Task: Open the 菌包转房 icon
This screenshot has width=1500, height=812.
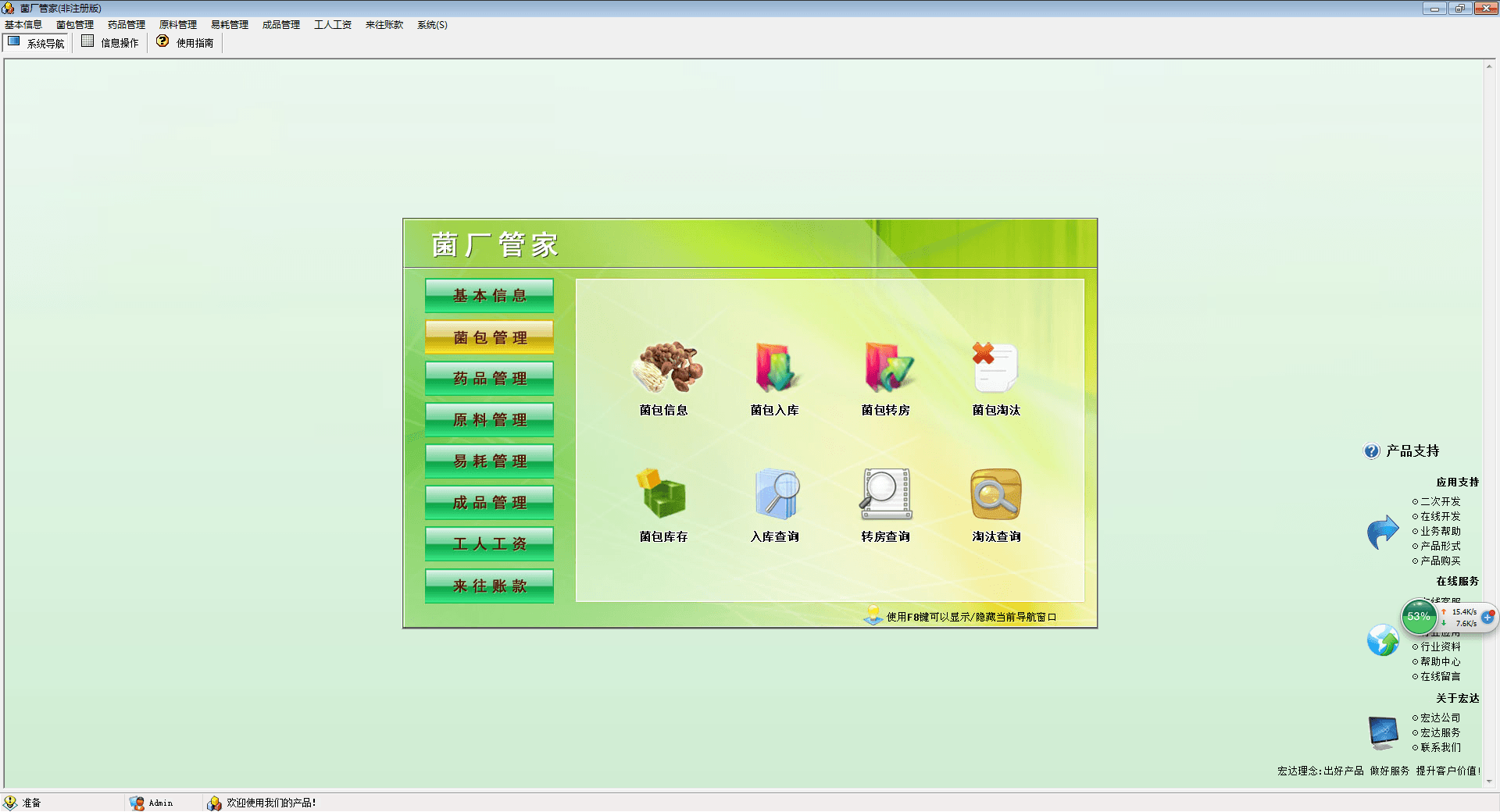Action: pyautogui.click(x=887, y=367)
